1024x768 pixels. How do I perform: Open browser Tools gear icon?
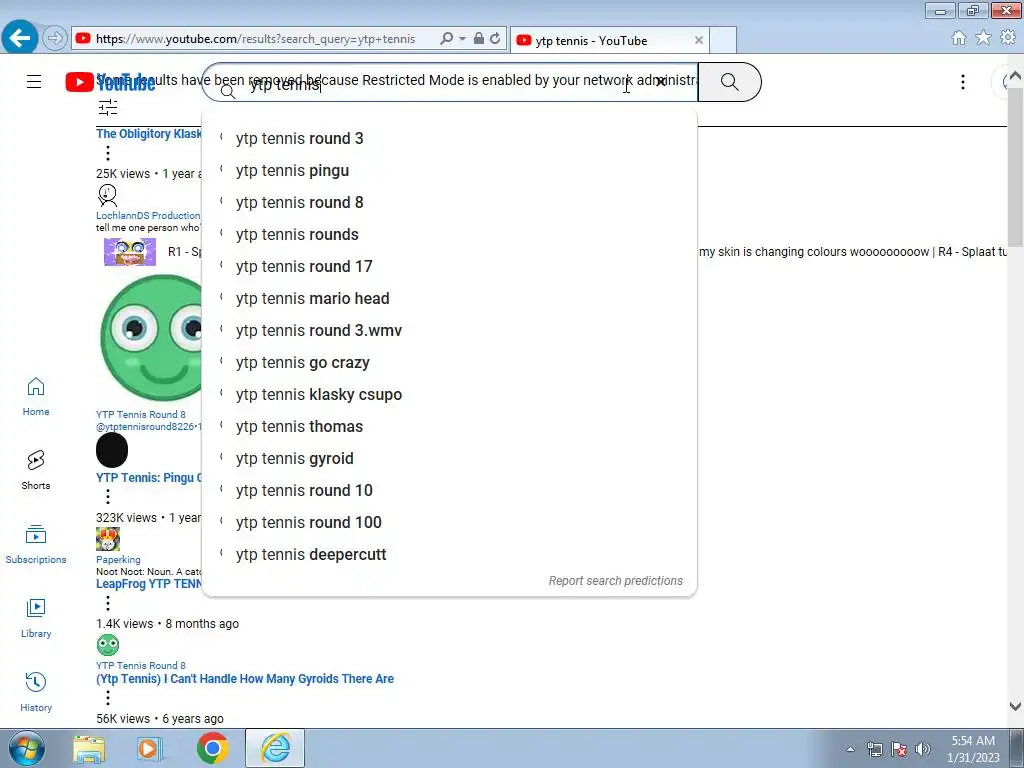pos(1008,38)
